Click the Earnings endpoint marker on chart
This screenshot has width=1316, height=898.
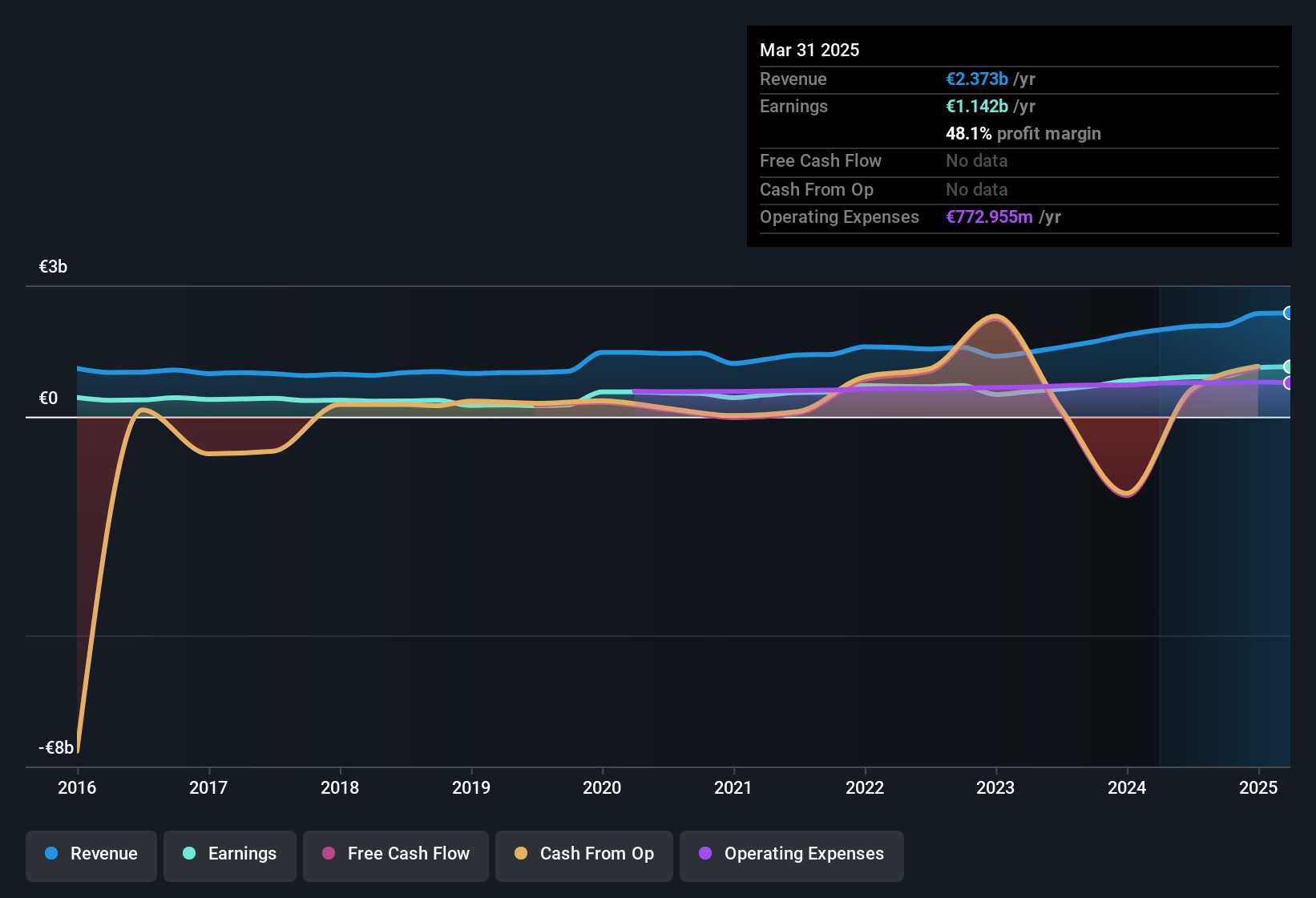tap(1288, 366)
